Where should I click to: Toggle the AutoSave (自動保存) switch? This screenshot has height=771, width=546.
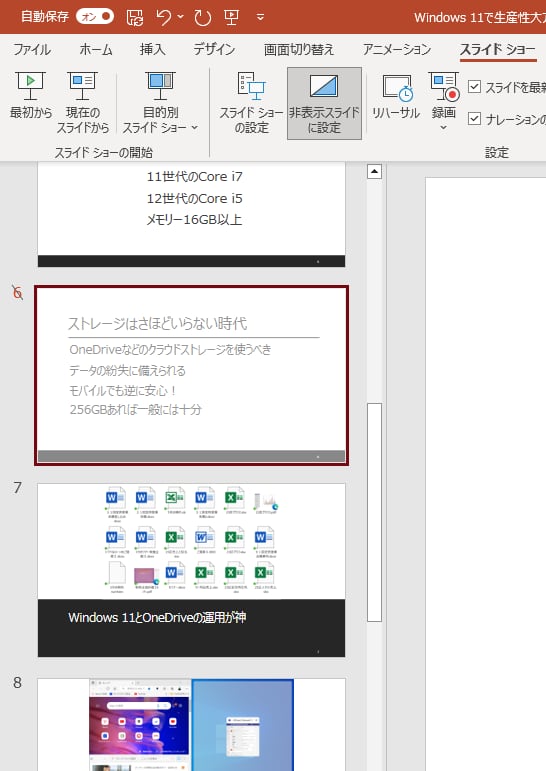click(x=95, y=17)
